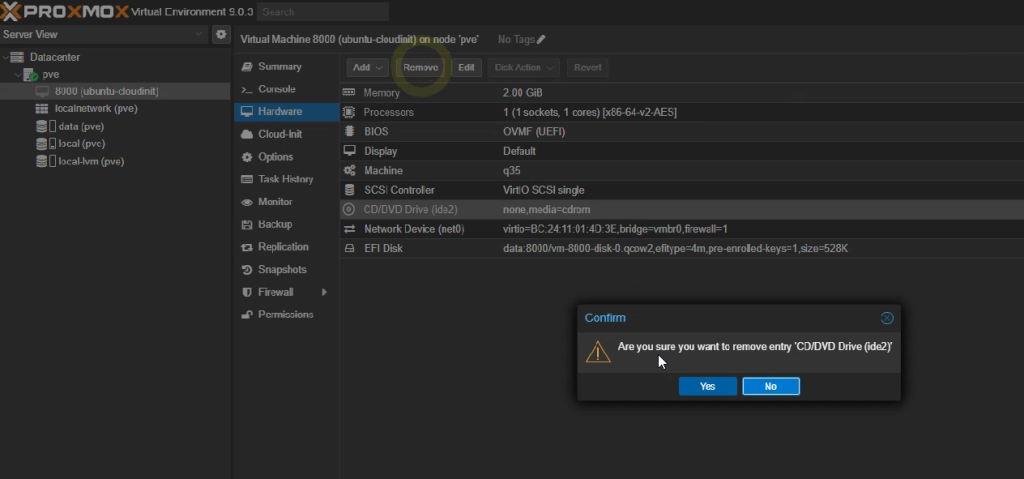Click the Memory row icon
The height and width of the screenshot is (479, 1024).
(x=349, y=93)
